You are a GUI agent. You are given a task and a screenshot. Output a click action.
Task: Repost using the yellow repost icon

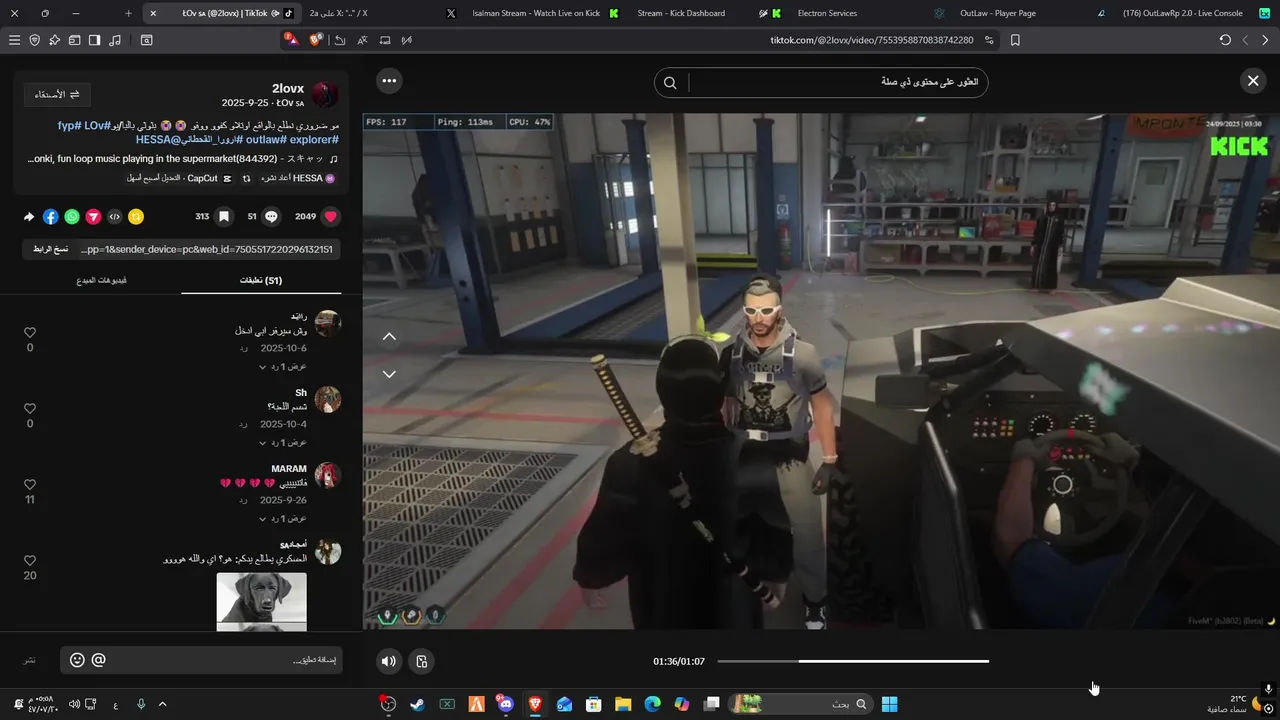click(x=136, y=216)
